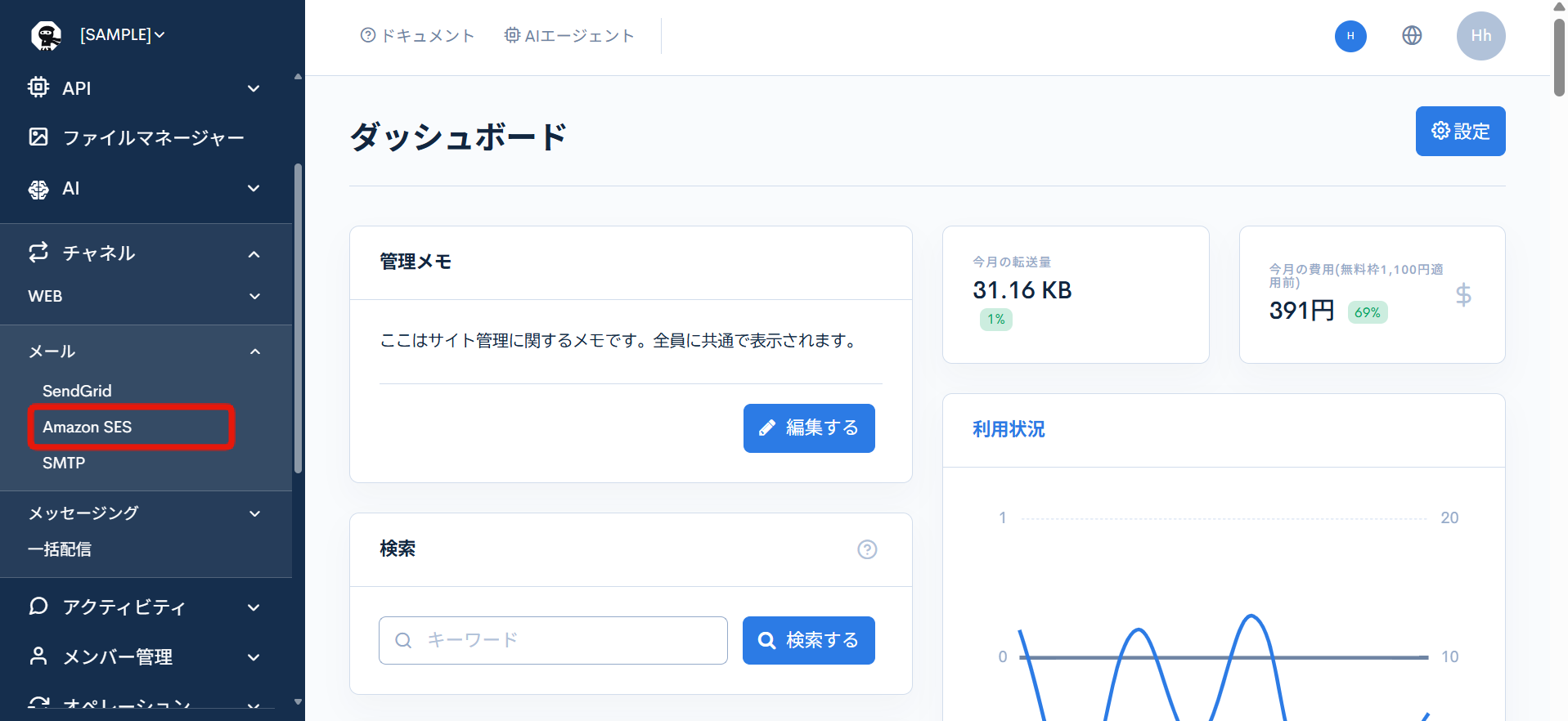Viewport: 1568px width, 721px height.
Task: Click the 利用状況 panel heading
Action: click(1009, 429)
